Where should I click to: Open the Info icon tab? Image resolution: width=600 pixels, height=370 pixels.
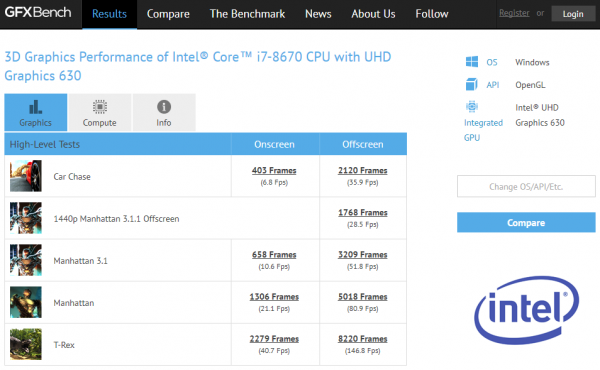[x=164, y=112]
